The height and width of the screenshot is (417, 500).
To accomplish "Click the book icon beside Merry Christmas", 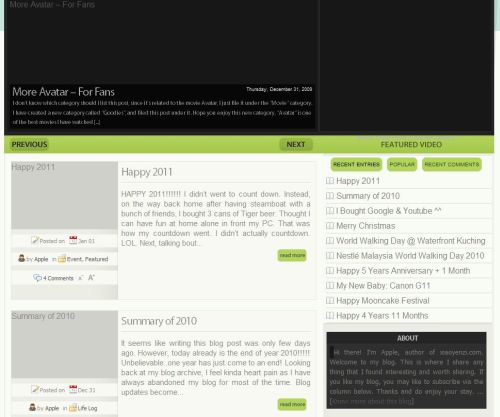I will [x=330, y=226].
